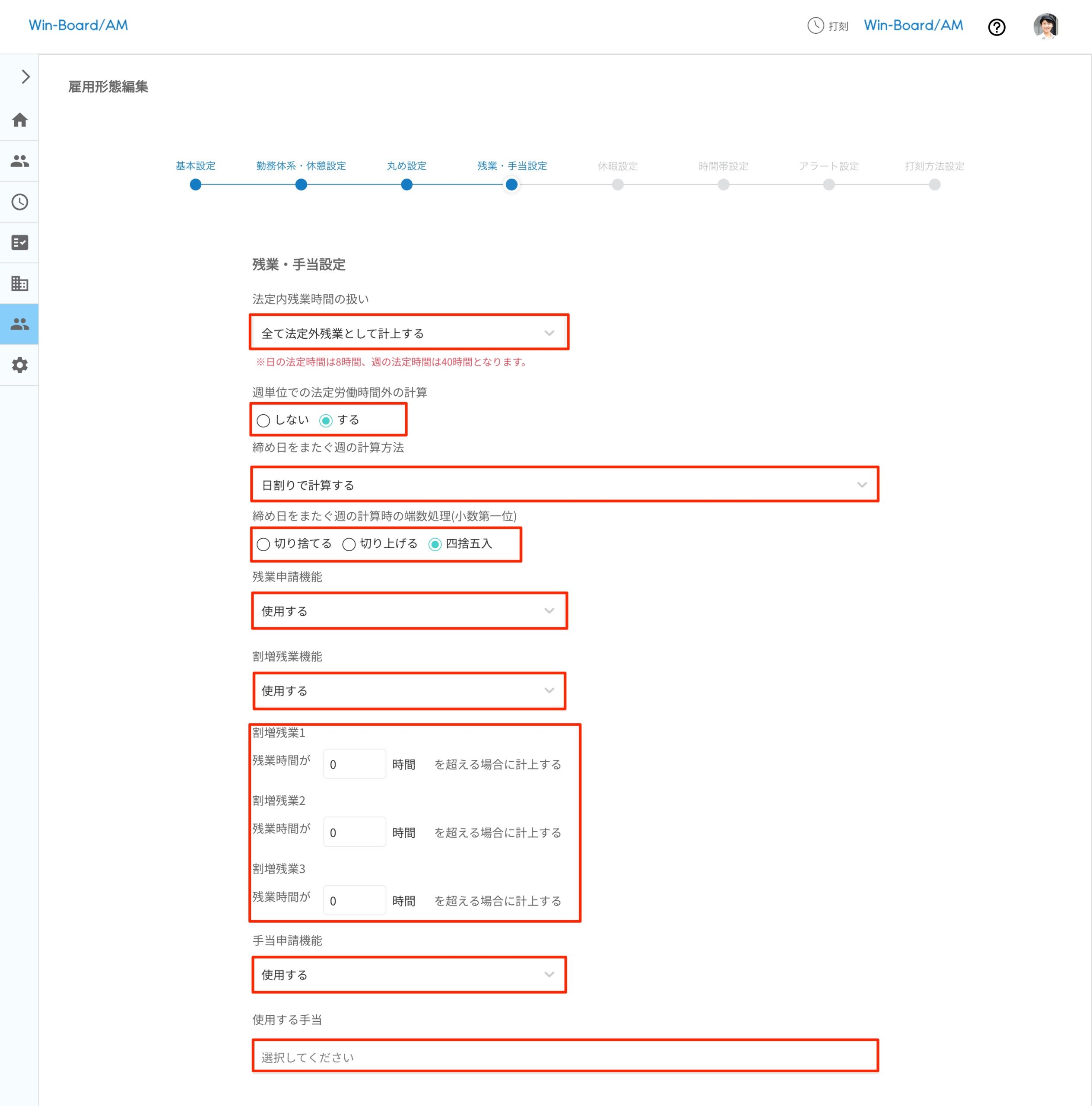Image resolution: width=1092 pixels, height=1106 pixels.
Task: Open 締め日をまたぐ週の計算方法 dropdown
Action: pos(564,485)
